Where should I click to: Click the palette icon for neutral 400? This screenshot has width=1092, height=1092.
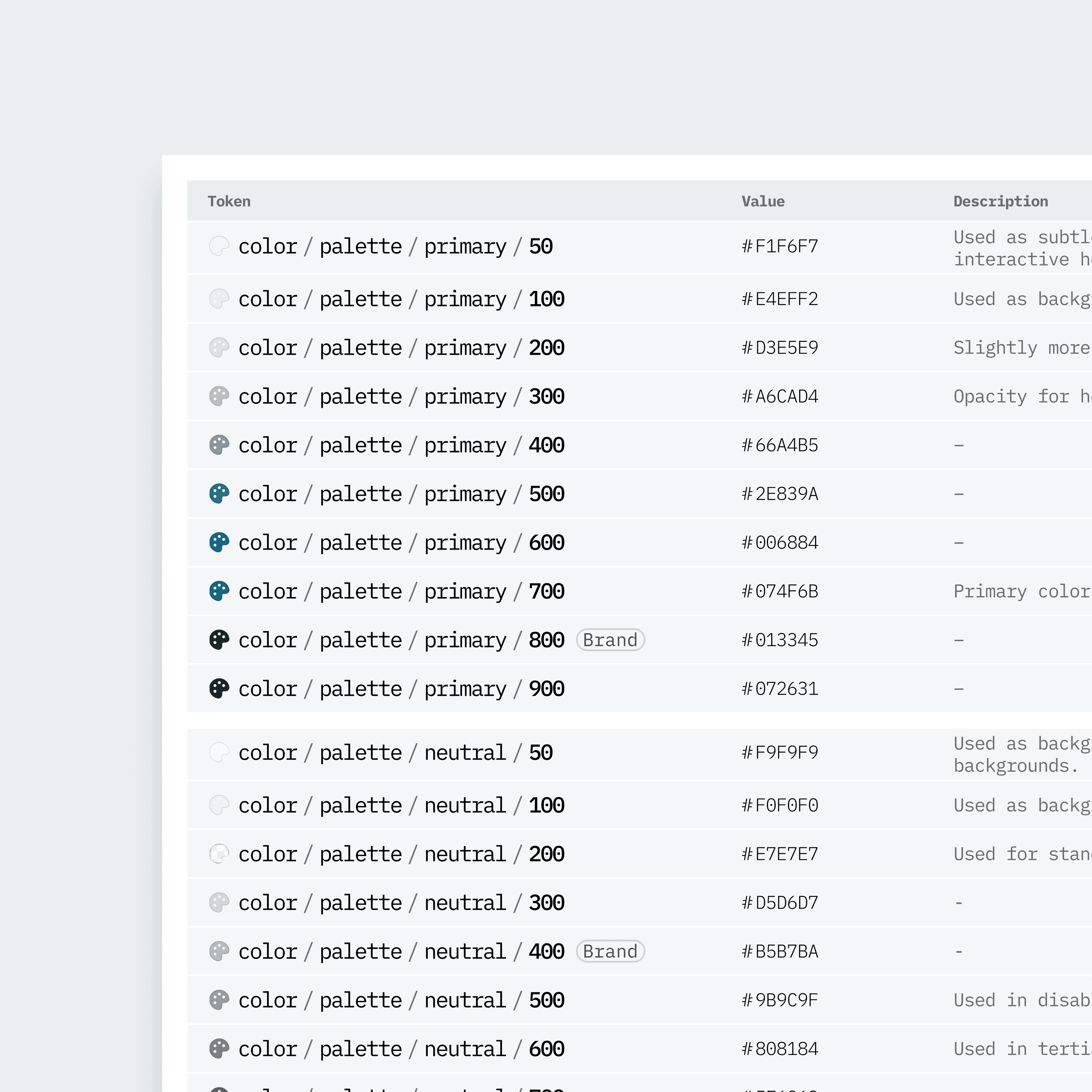point(219,951)
